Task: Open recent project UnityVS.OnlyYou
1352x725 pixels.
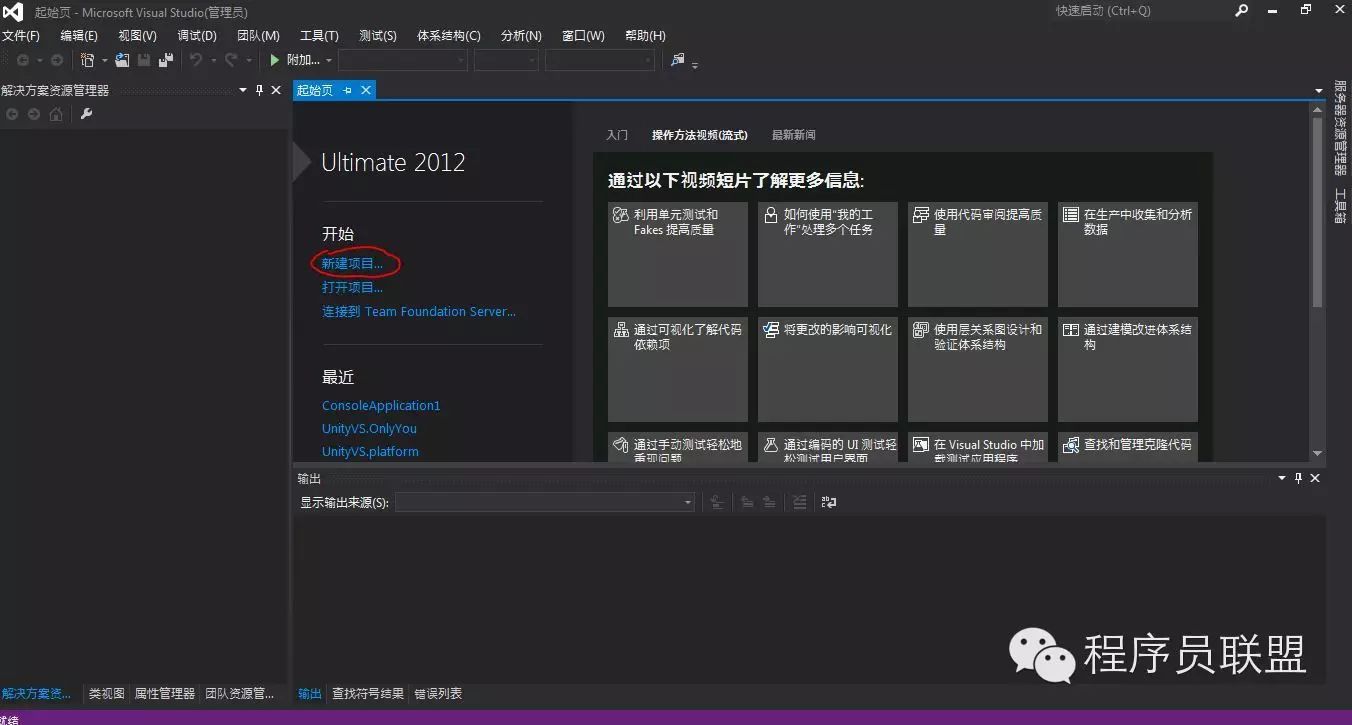Action: 369,428
